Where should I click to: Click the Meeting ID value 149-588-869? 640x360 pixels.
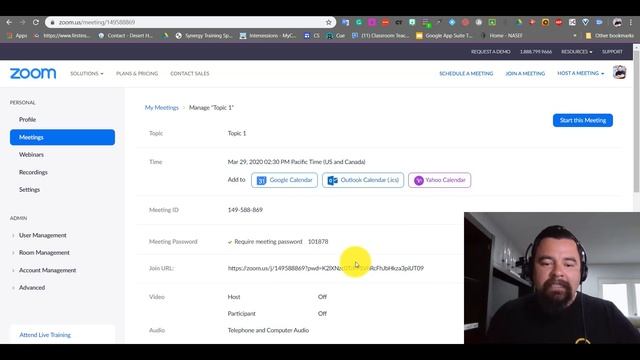pyautogui.click(x=245, y=210)
